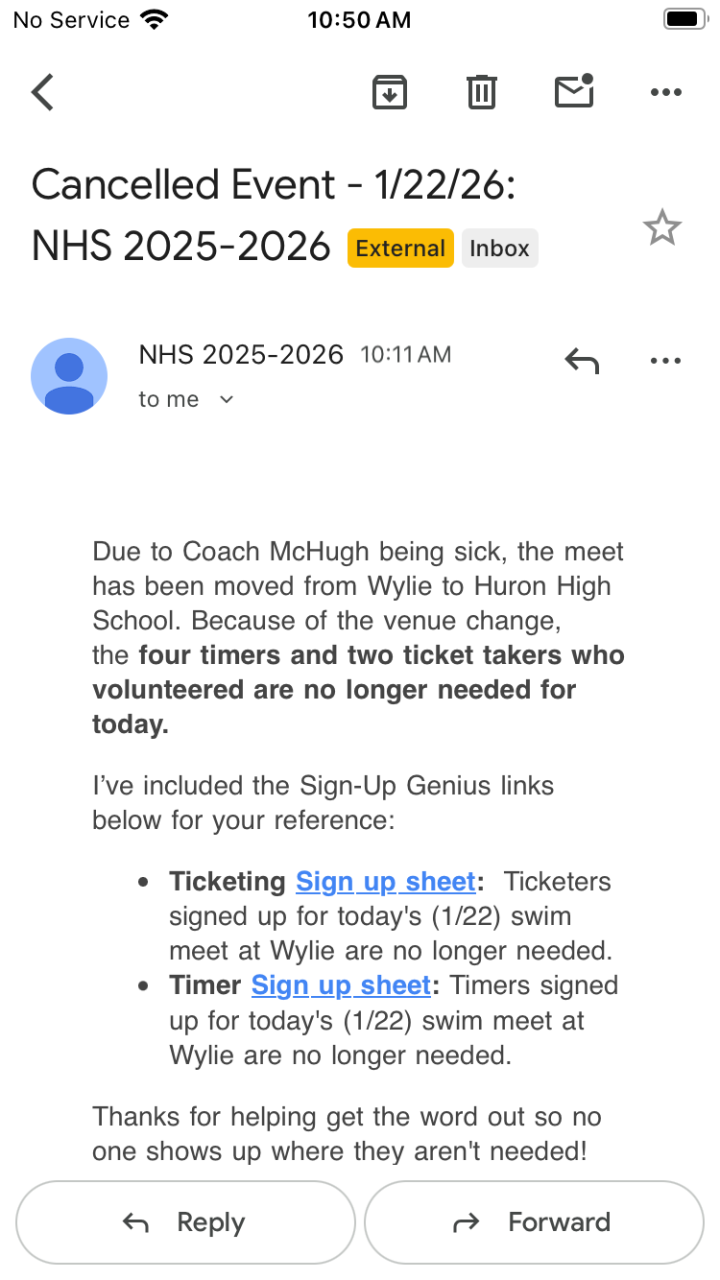Open the Ticketing Sign up sheet link
Viewport: 720px width, 1280px height.
click(385, 882)
